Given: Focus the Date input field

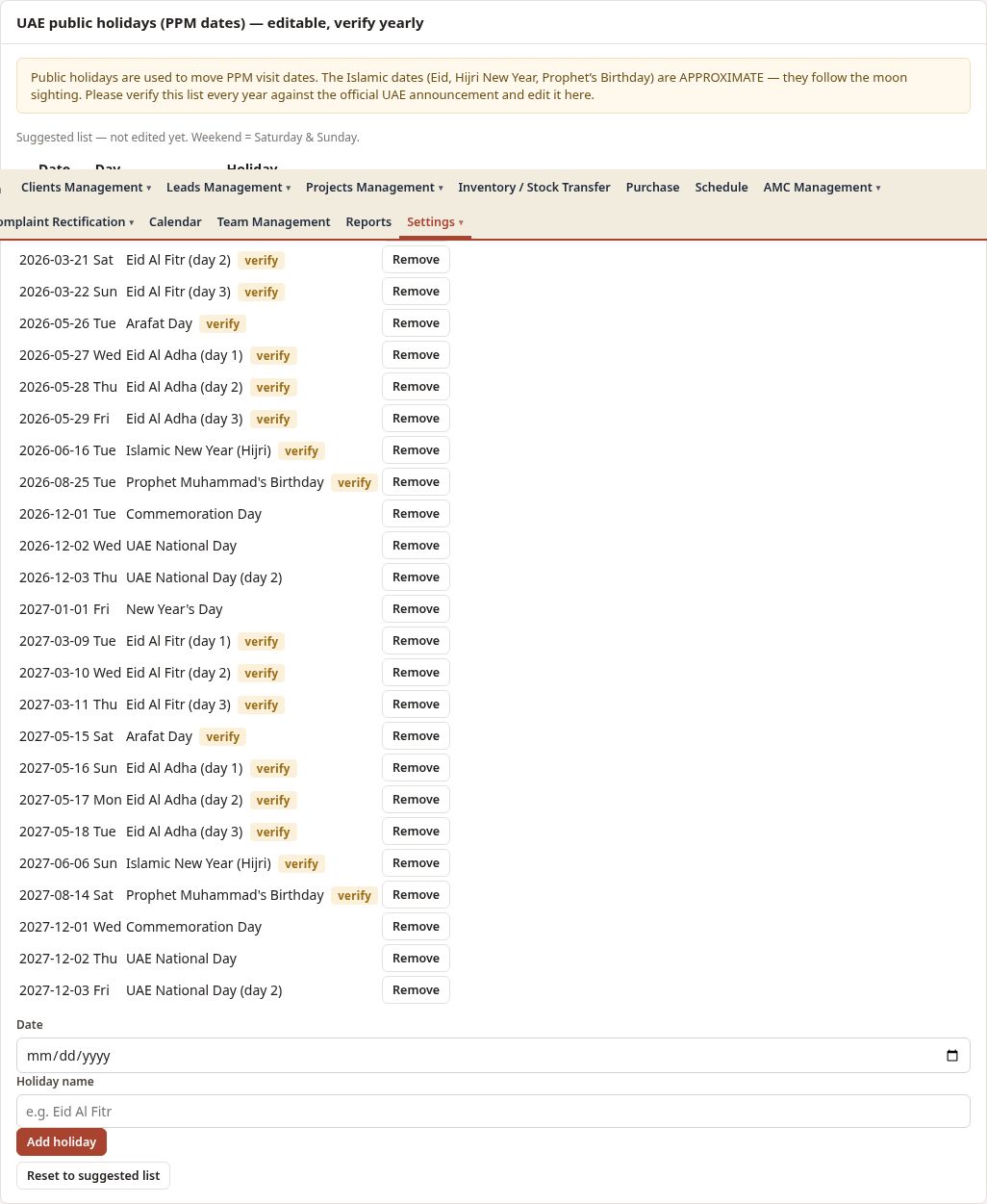Looking at the screenshot, I should [x=493, y=1056].
